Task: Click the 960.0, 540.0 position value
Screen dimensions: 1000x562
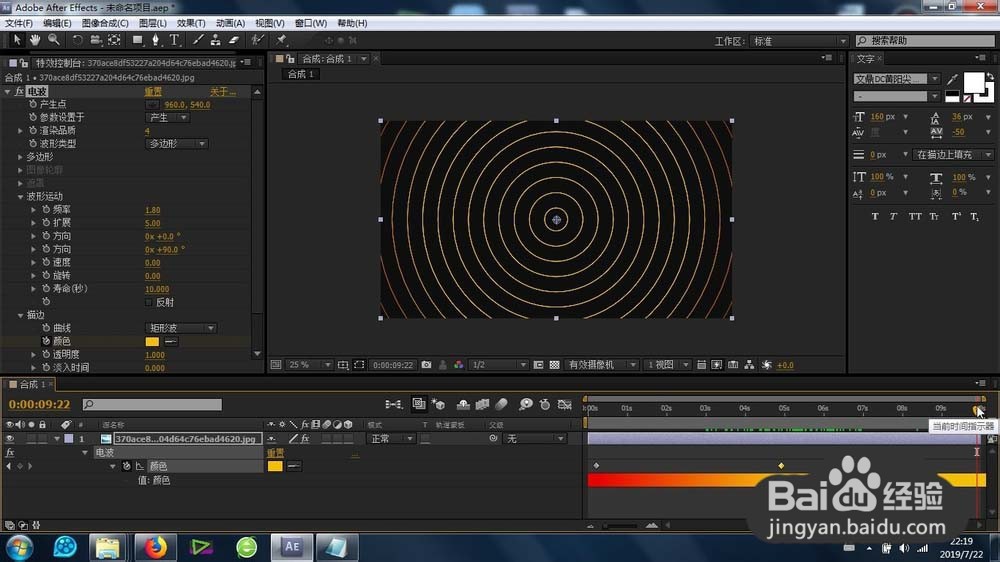Action: [187, 105]
